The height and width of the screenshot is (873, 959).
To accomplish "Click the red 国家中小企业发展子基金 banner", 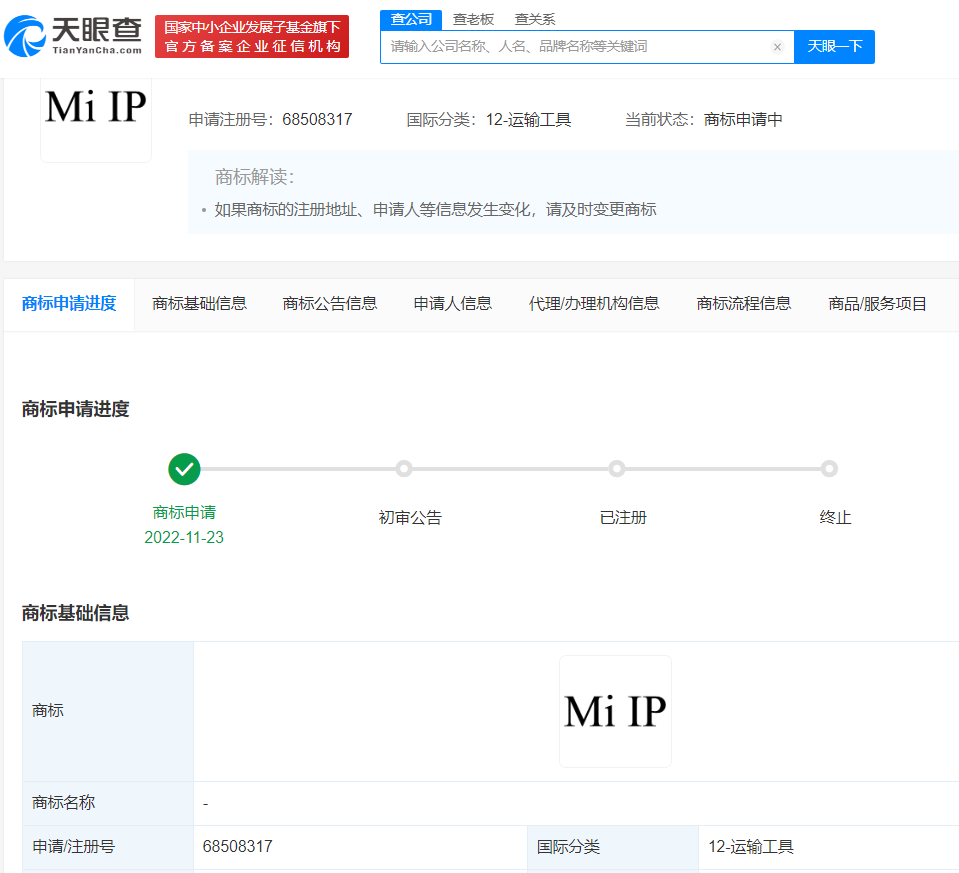I will coord(251,33).
